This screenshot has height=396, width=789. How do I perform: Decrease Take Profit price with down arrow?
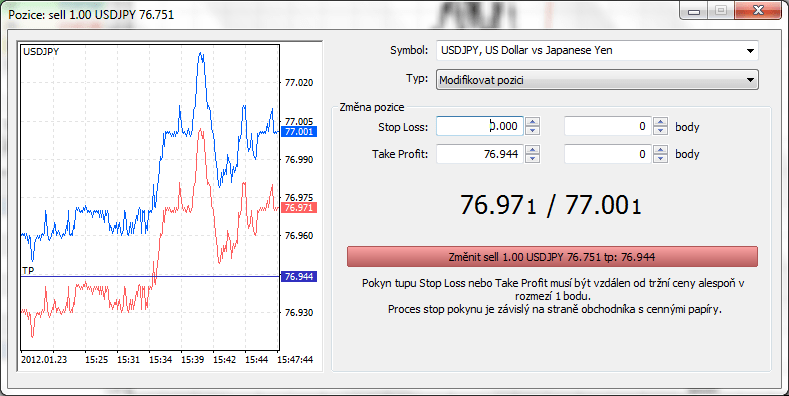coord(532,159)
